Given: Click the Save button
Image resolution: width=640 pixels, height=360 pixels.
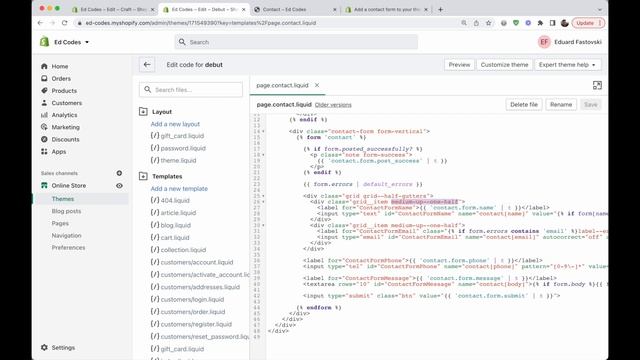Looking at the screenshot, I should (590, 104).
